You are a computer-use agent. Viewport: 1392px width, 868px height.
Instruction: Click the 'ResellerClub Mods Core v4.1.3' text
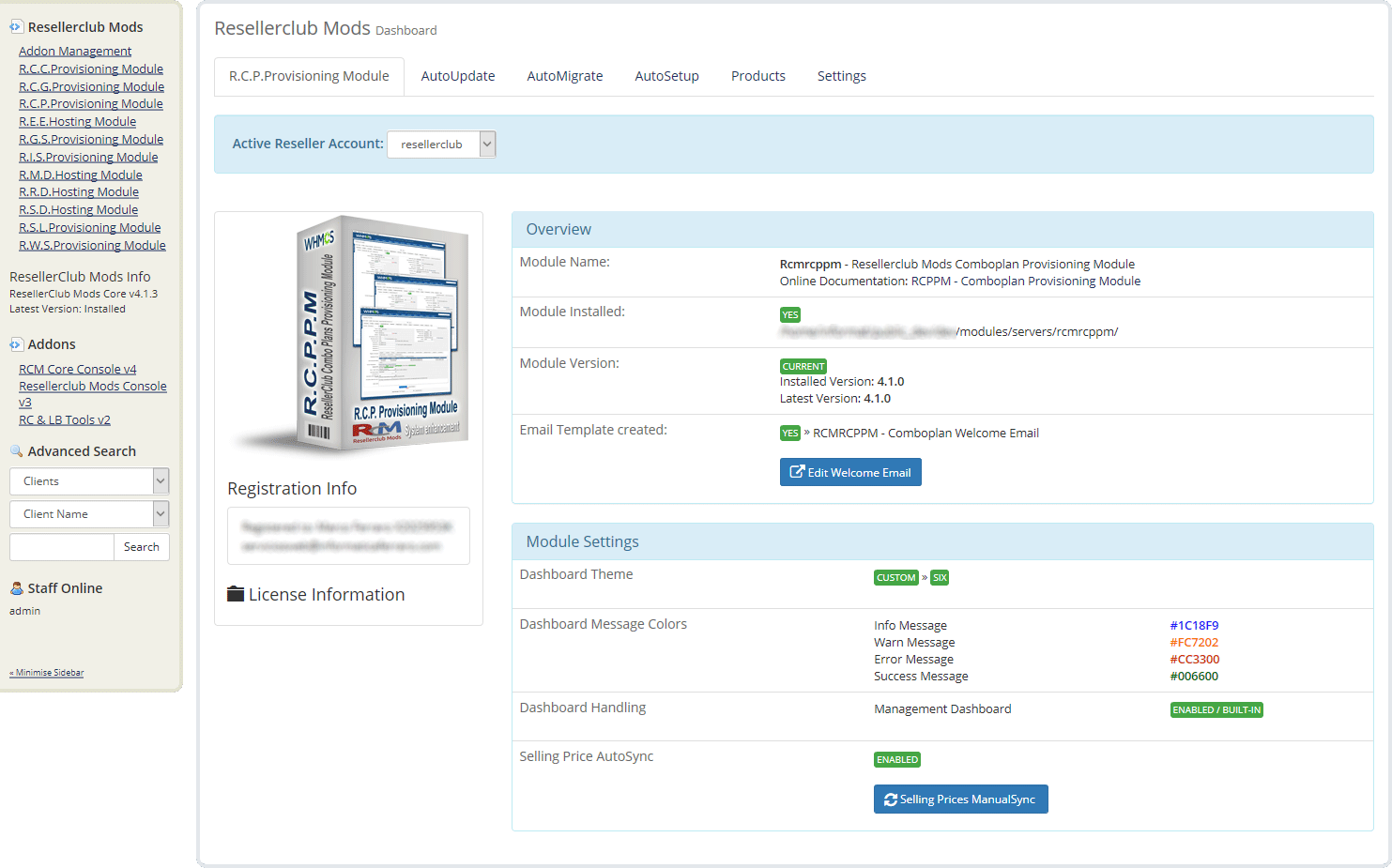tap(84, 294)
